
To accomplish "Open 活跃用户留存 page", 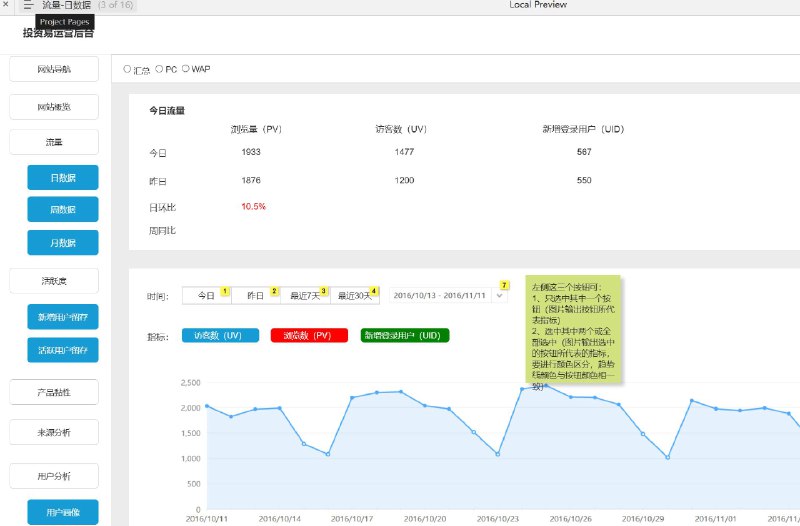I will click(63, 350).
